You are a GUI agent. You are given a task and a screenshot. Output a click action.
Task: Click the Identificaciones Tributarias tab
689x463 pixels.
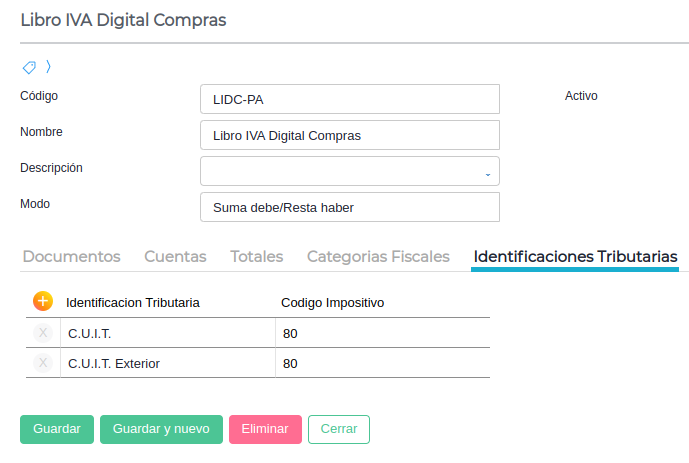coord(575,257)
